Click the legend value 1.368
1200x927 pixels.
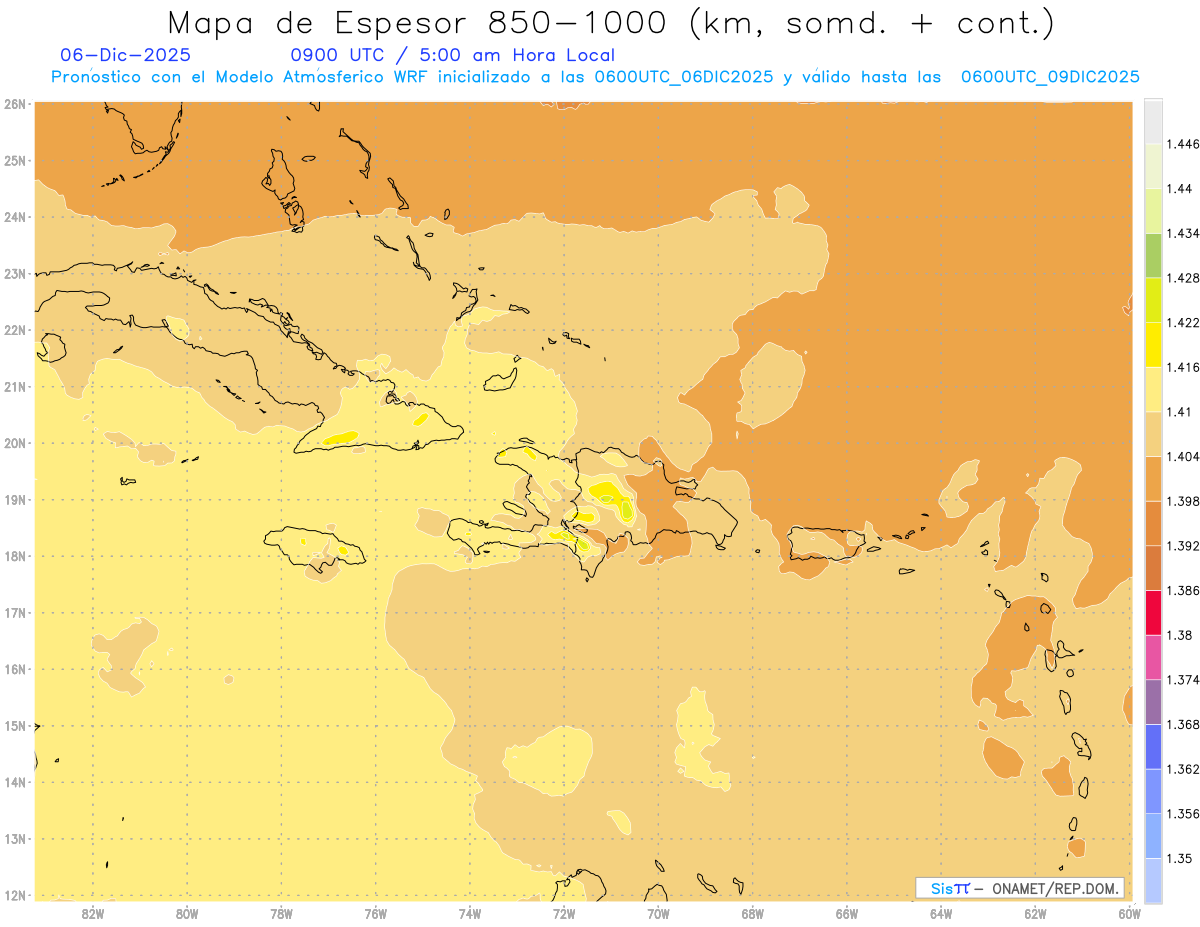point(1183,724)
